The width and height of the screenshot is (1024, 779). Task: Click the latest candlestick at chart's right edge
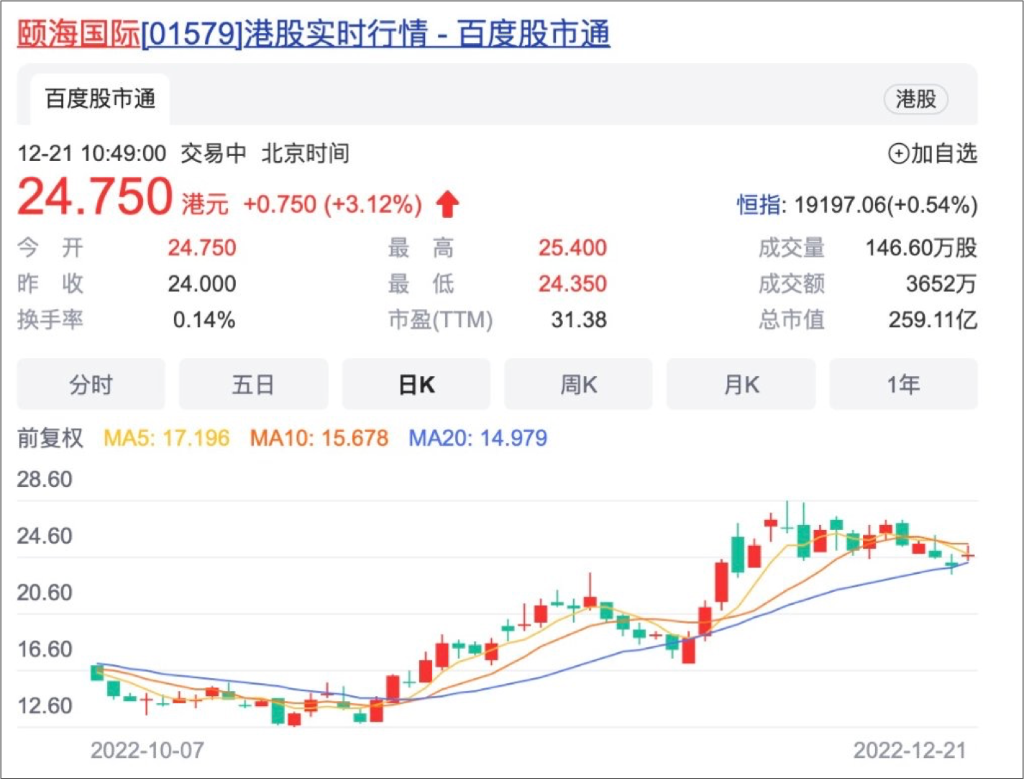[x=968, y=555]
